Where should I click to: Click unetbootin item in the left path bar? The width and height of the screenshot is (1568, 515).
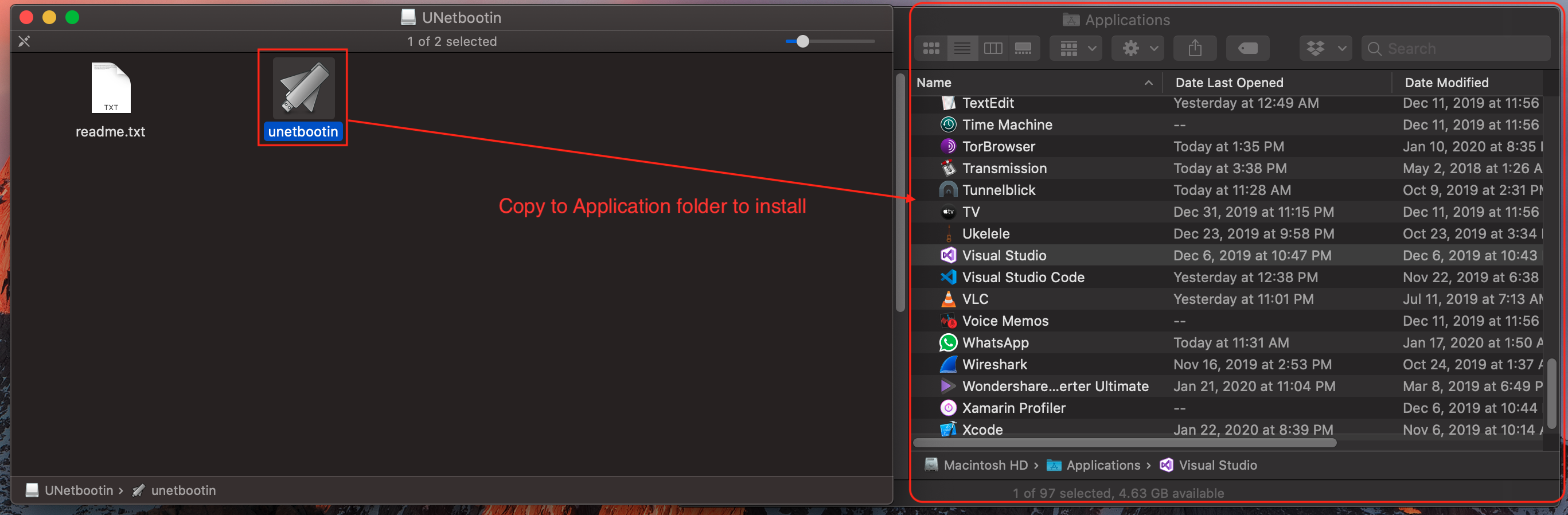click(x=174, y=490)
